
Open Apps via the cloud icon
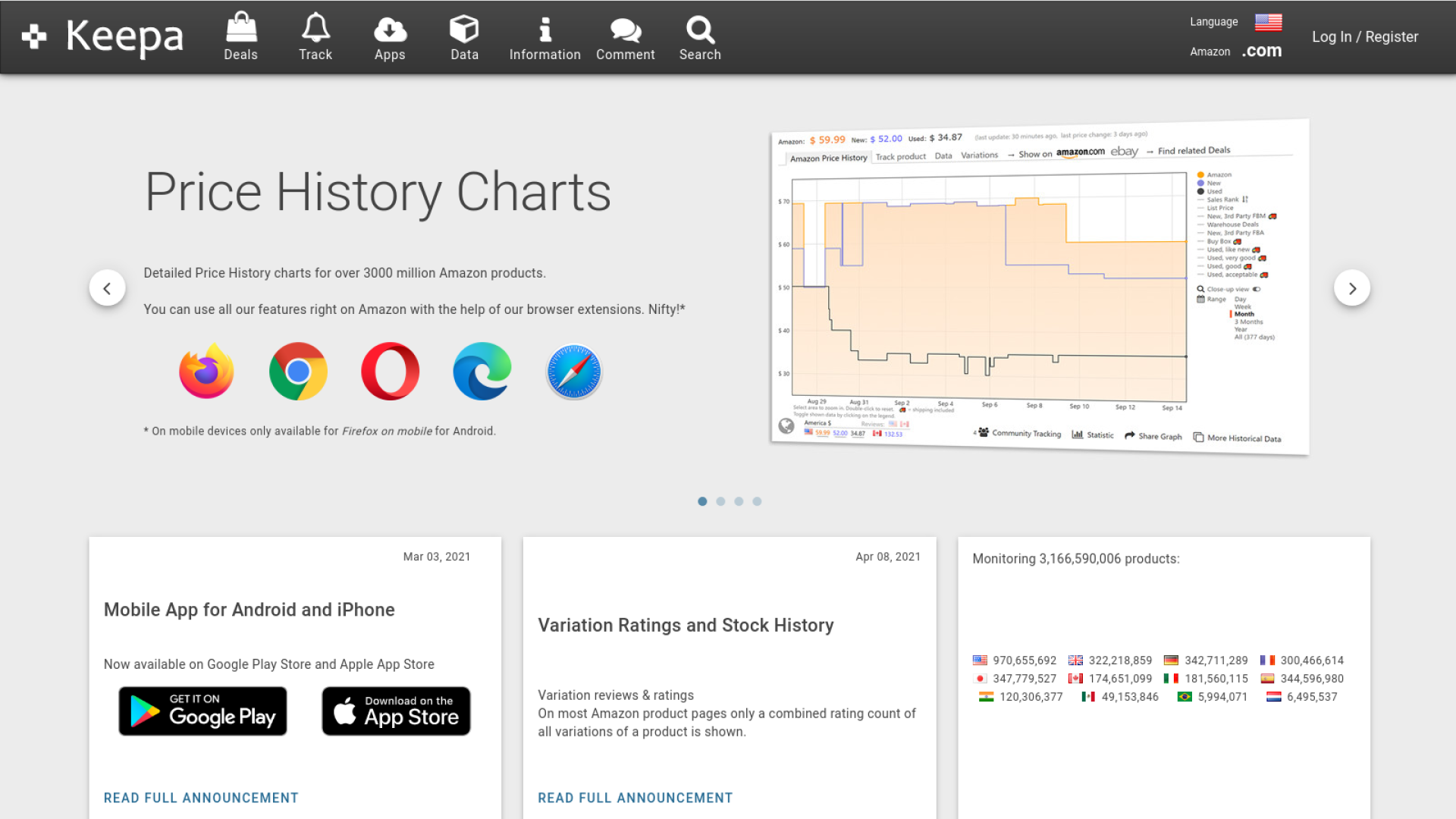pos(390,30)
